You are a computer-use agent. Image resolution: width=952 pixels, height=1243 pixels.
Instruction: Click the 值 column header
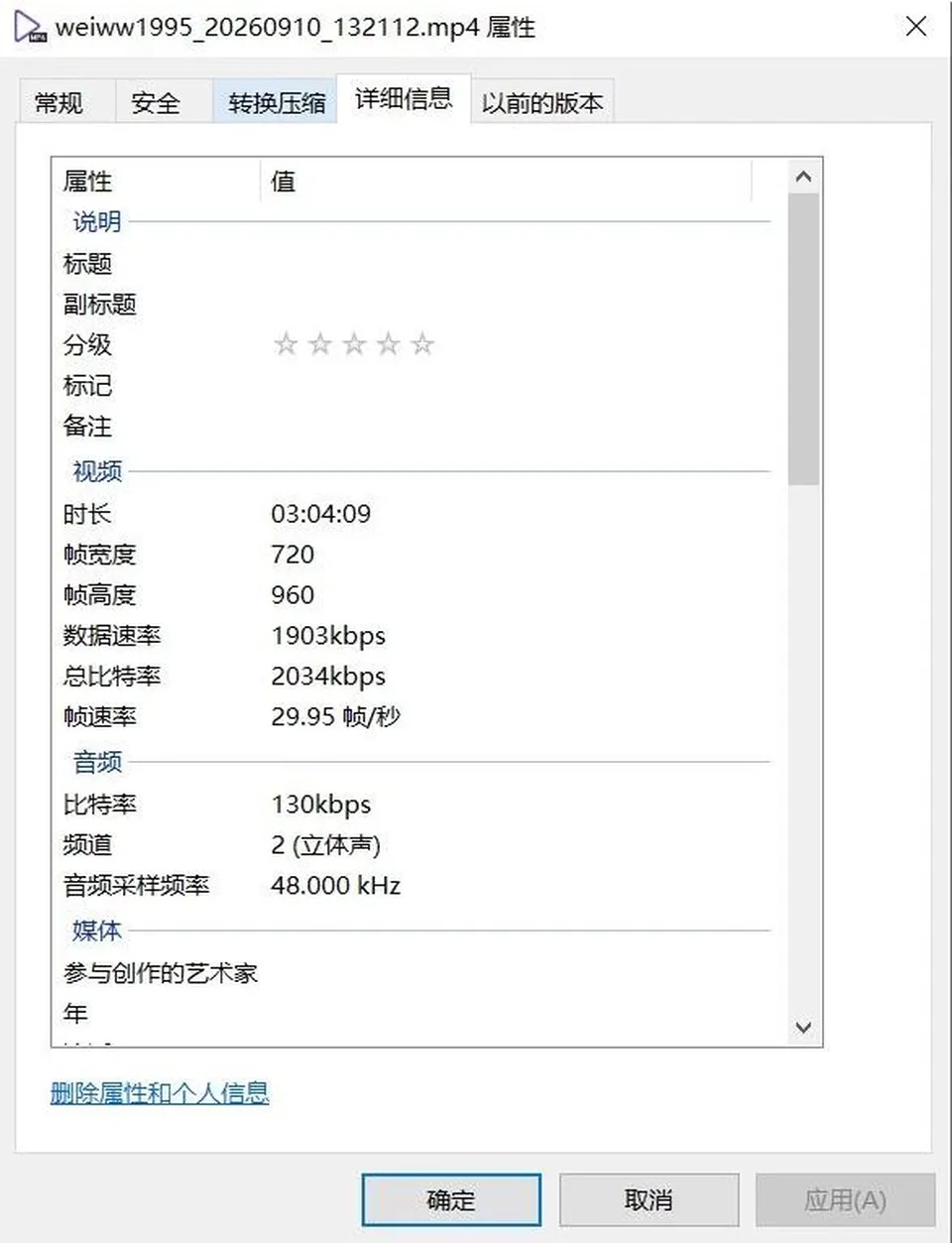506,182
